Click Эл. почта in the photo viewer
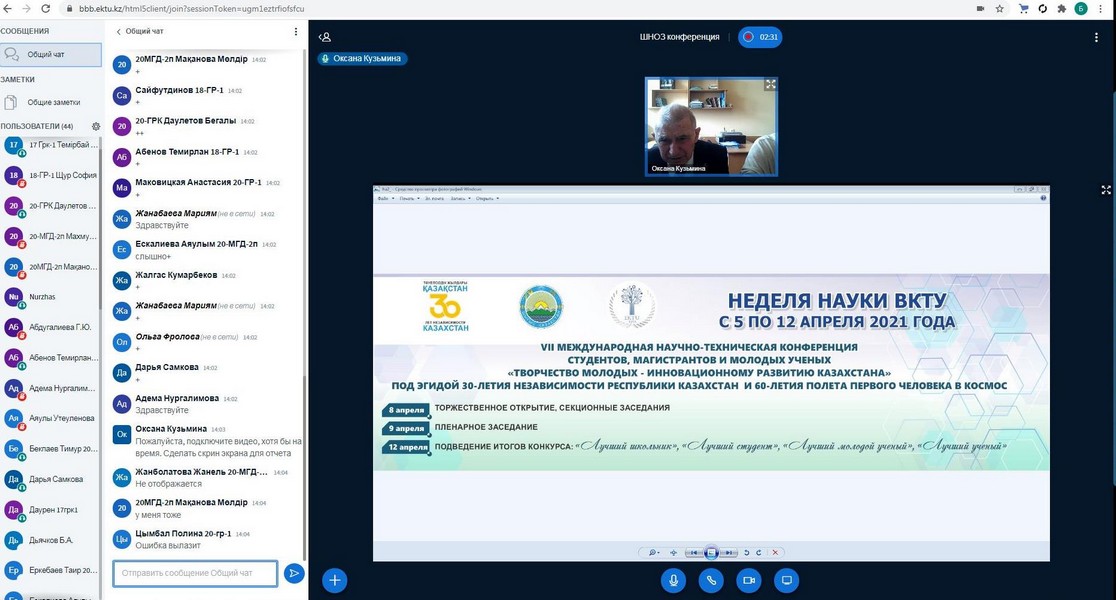 click(434, 199)
